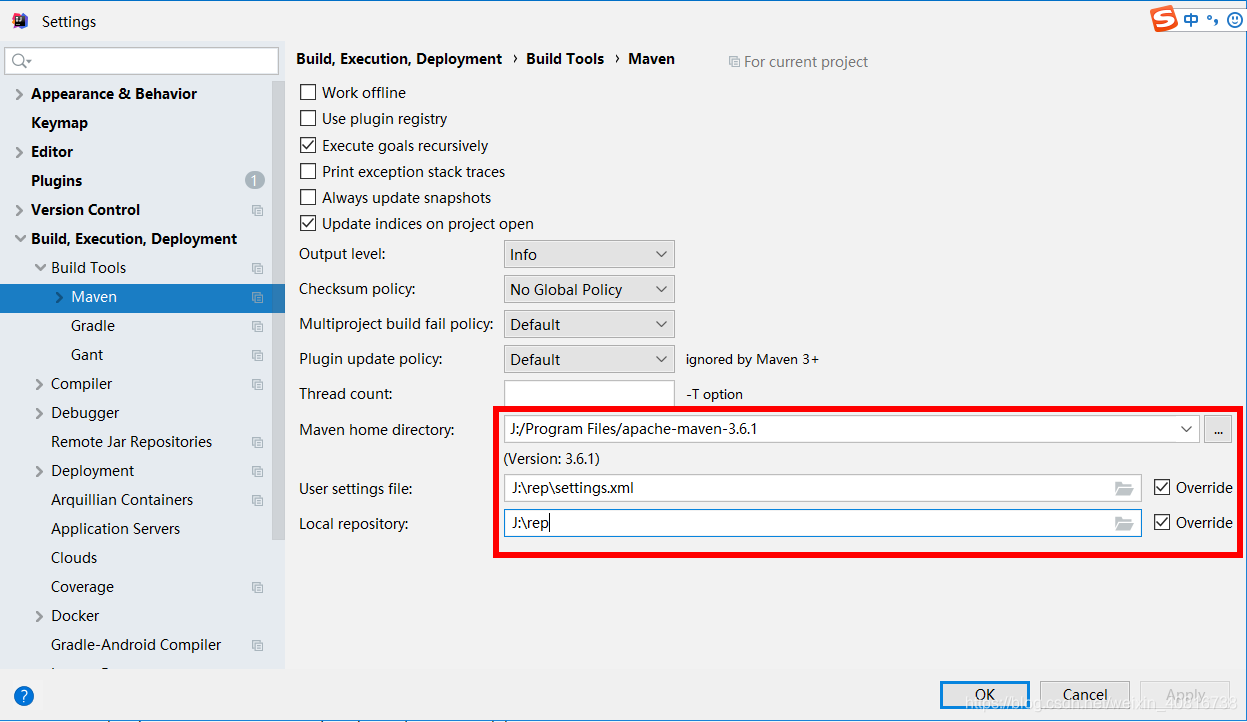Click the Thread count input field
Screen dimensions: 1247x722
click(589, 394)
